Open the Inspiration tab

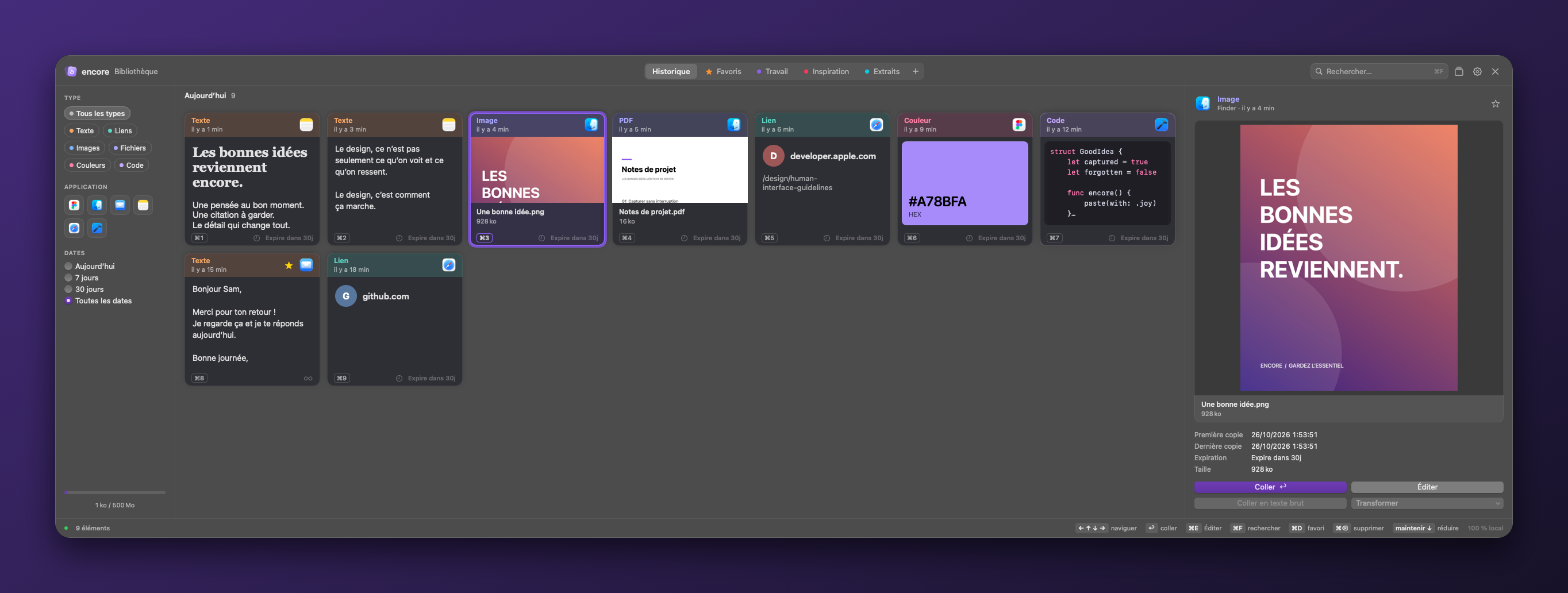(826, 72)
